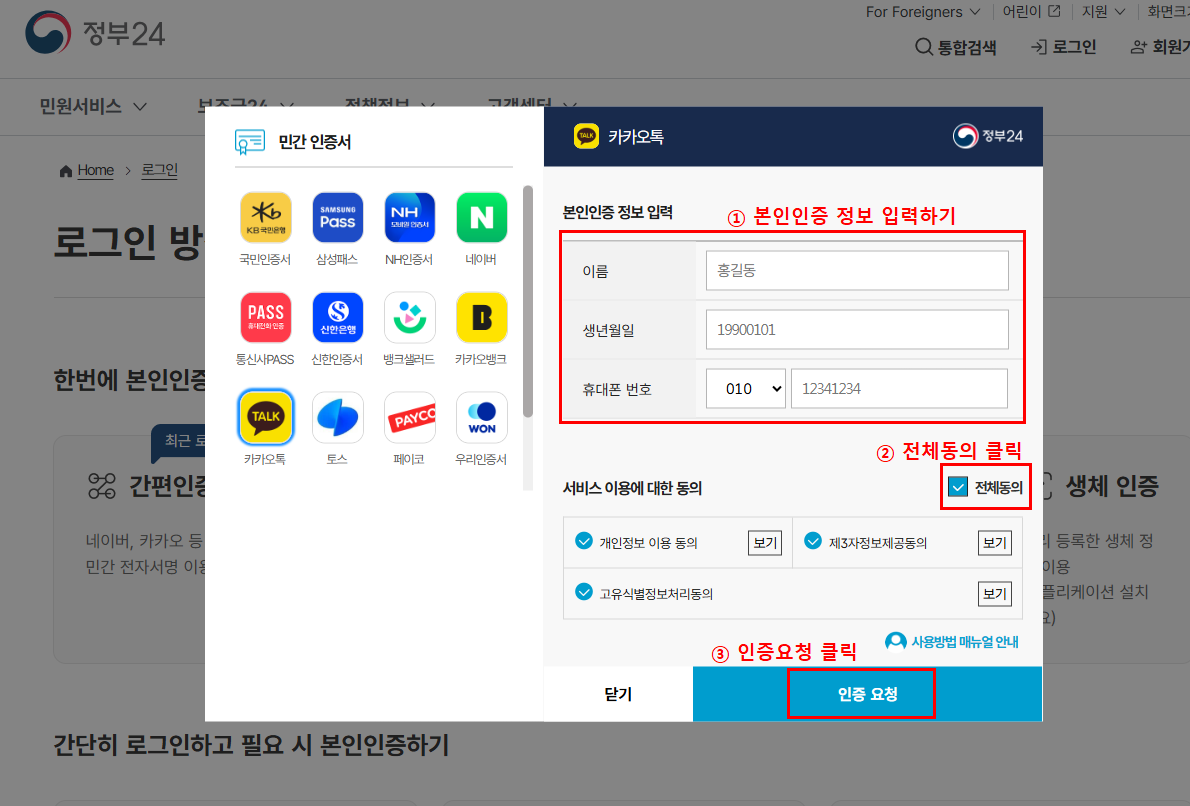This screenshot has width=1190, height=806.
Task: Expand the For Foreigners dropdown
Action: tap(923, 12)
